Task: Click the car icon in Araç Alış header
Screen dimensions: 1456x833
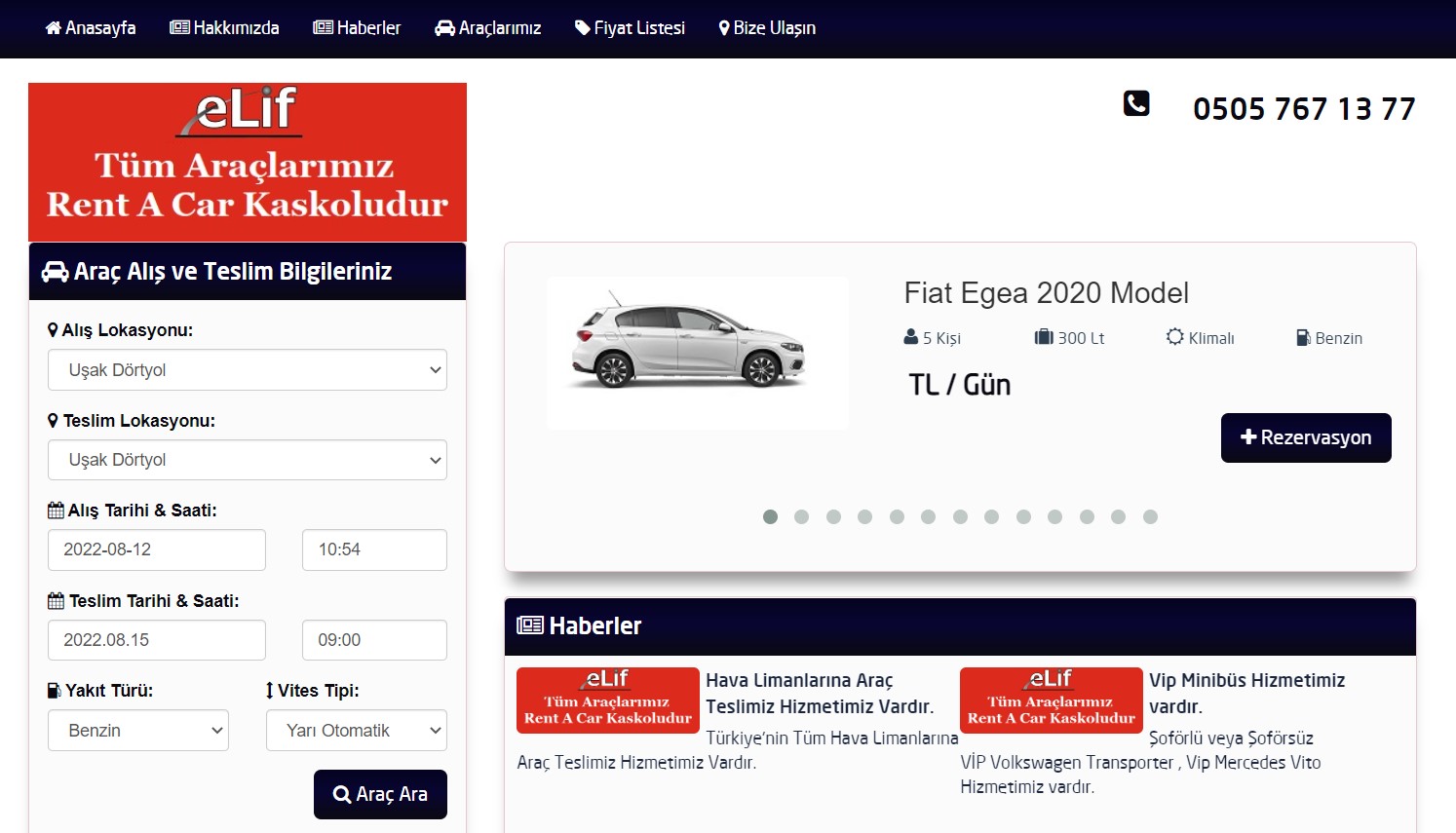Action: tap(55, 272)
